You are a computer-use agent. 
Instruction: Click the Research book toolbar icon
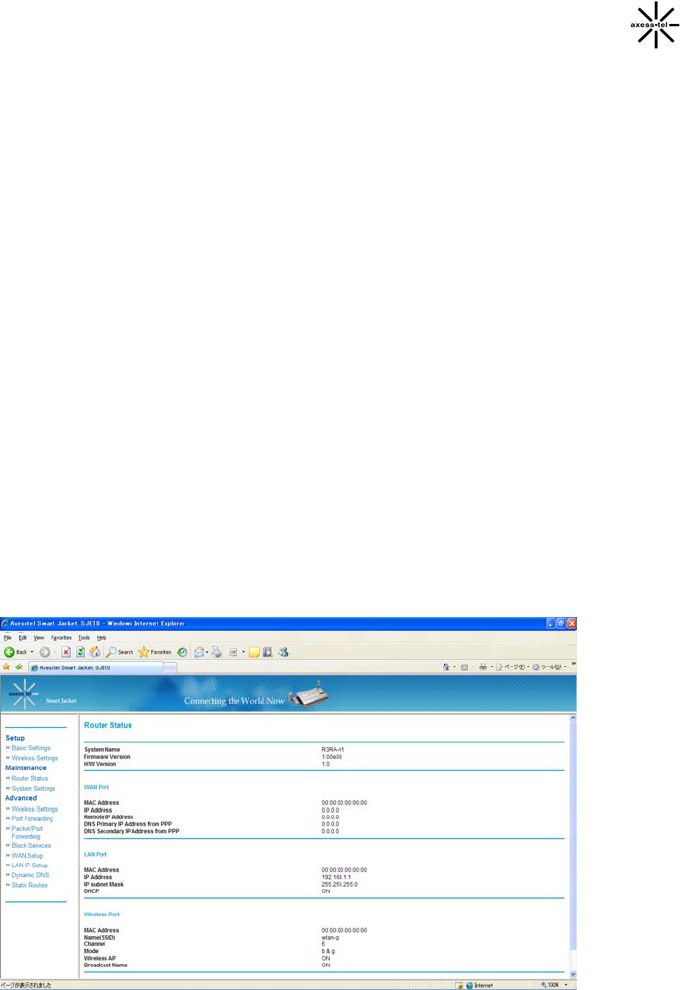click(x=268, y=652)
